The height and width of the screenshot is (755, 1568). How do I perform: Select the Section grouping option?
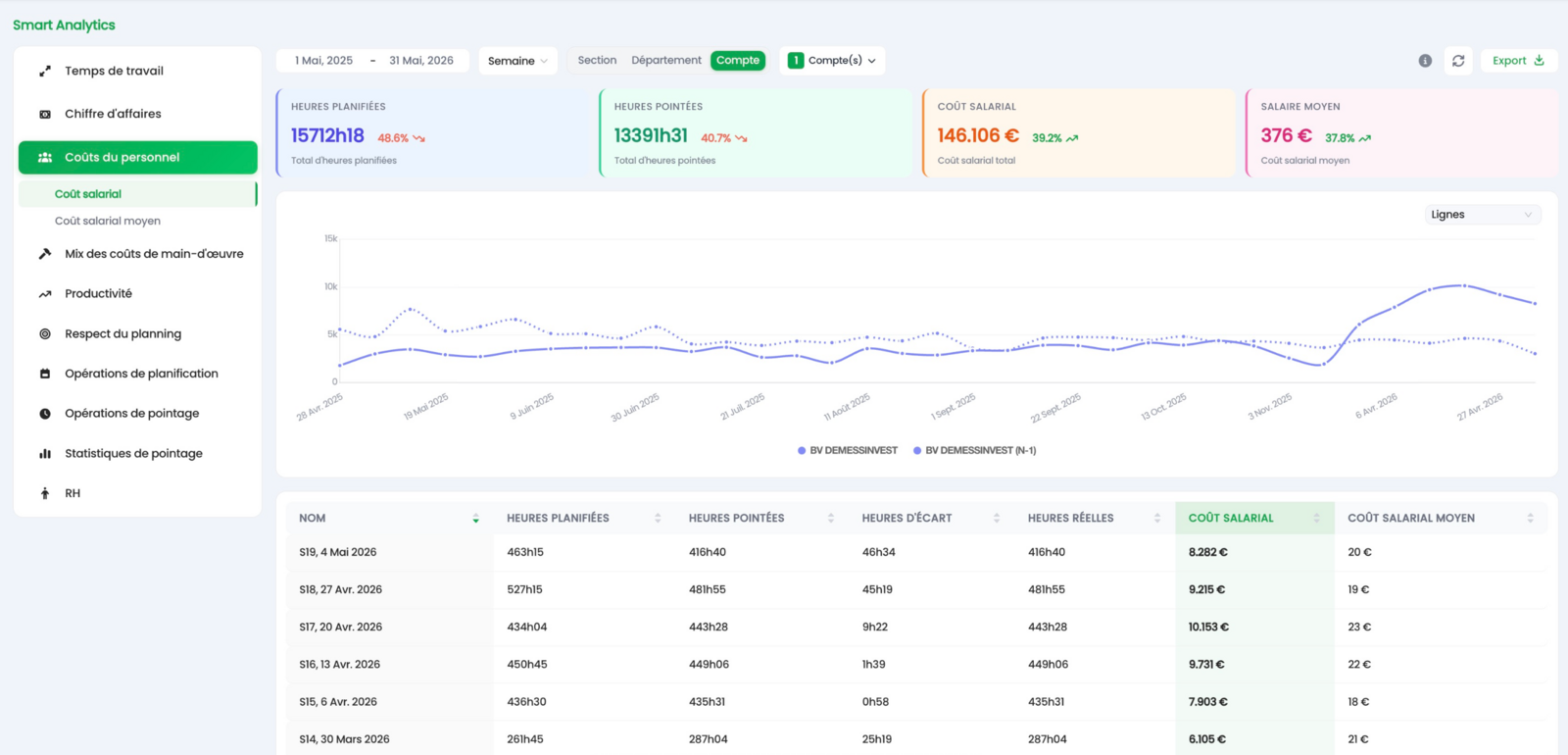597,61
